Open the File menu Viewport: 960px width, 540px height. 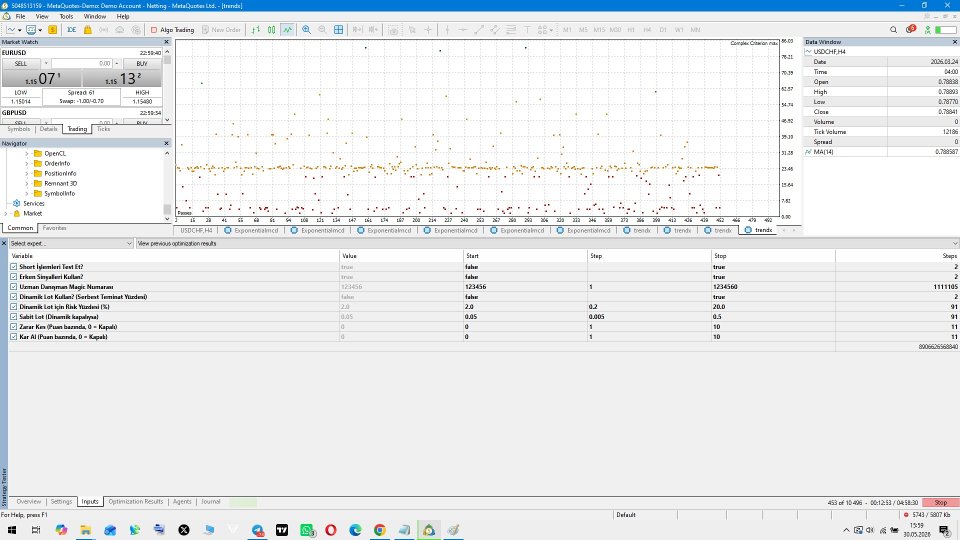tap(20, 17)
